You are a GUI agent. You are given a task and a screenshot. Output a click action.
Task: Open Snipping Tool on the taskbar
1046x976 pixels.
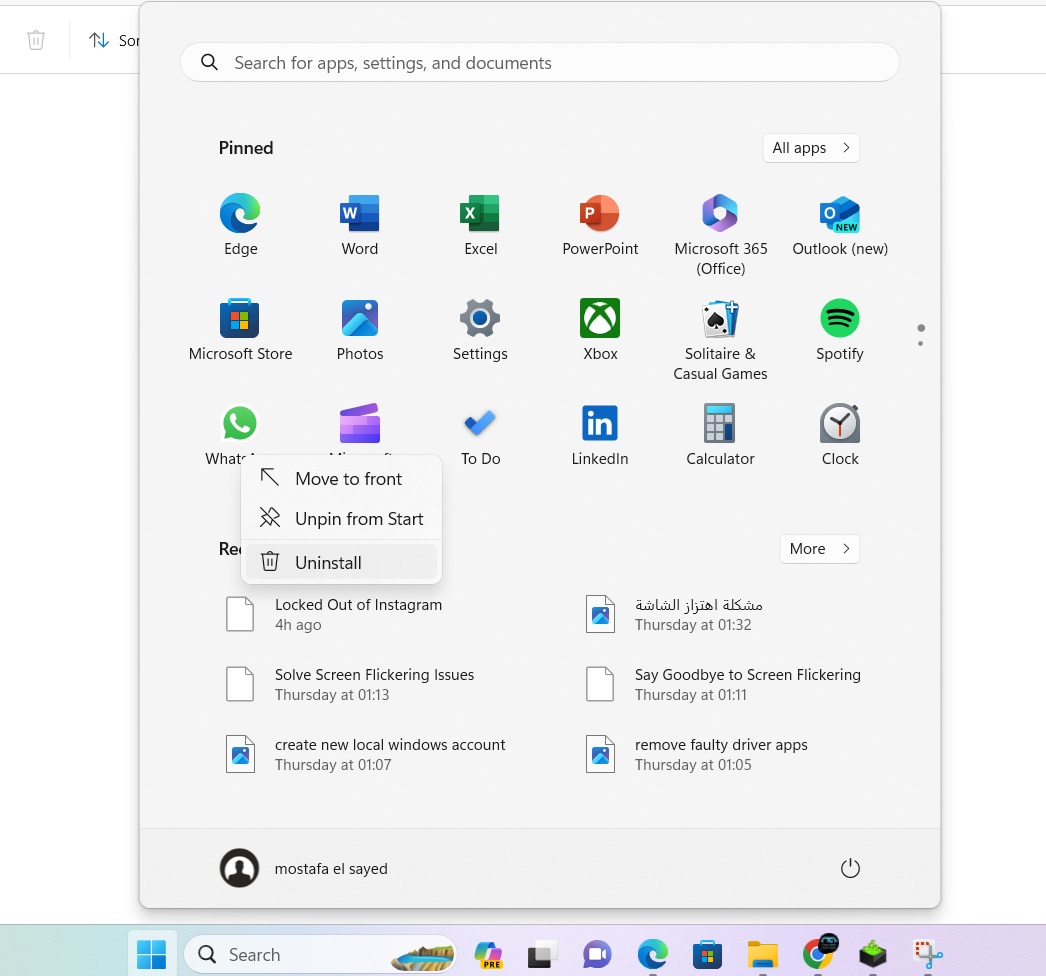[x=928, y=955]
